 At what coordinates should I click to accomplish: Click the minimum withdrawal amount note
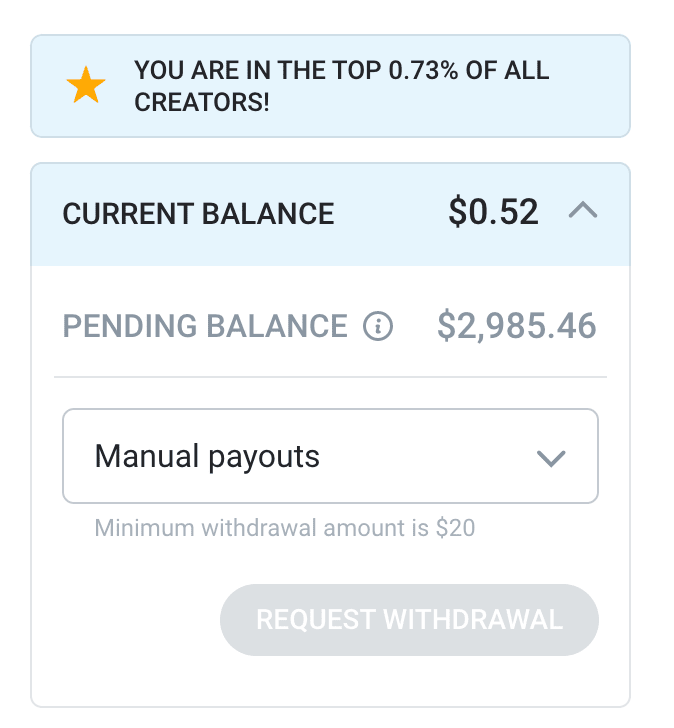(x=284, y=527)
